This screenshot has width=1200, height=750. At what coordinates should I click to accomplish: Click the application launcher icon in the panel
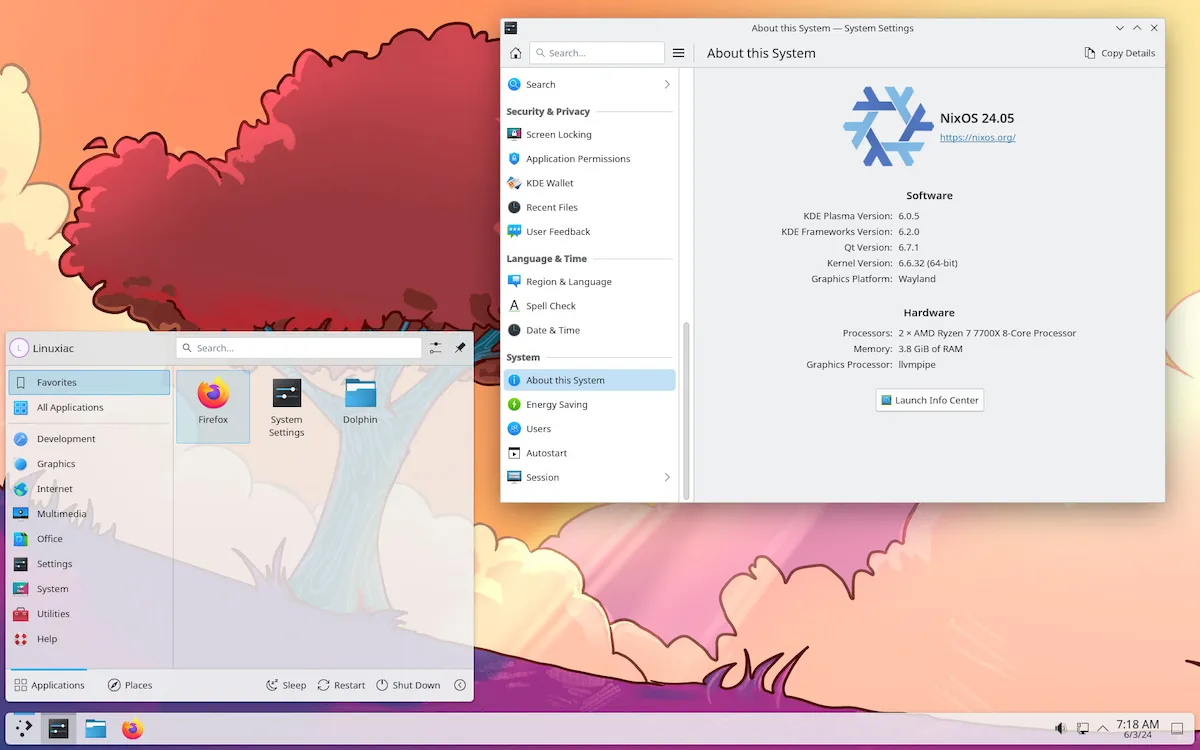click(x=23, y=729)
